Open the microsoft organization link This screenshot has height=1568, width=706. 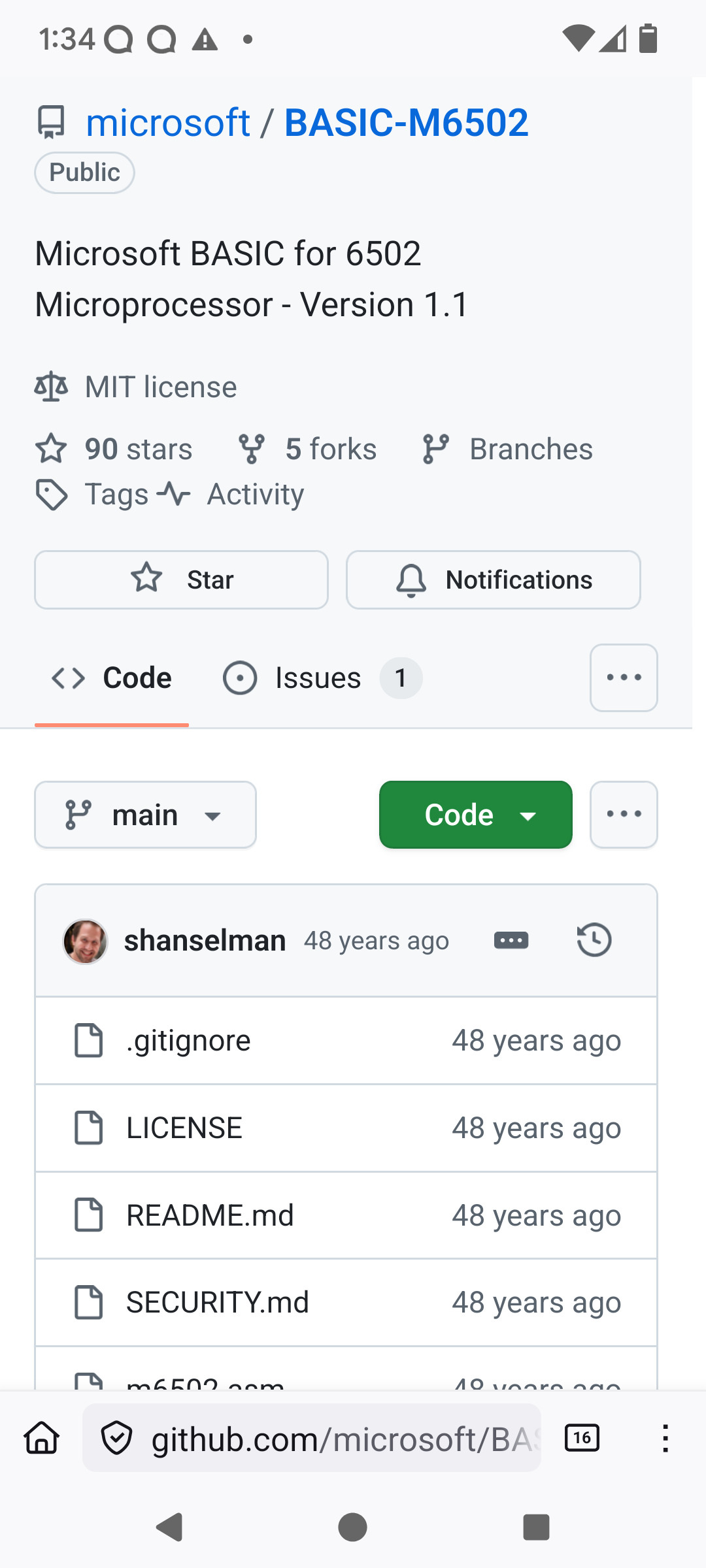tap(168, 122)
